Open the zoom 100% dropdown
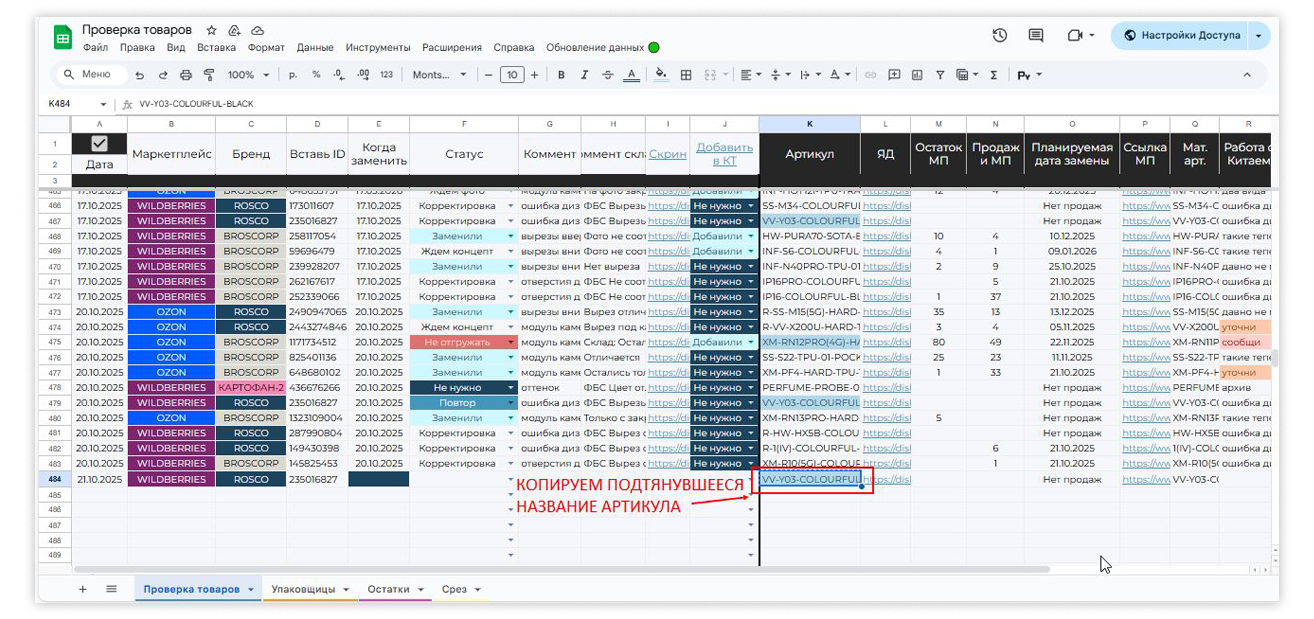Image resolution: width=1314 pixels, height=619 pixels. click(x=248, y=75)
